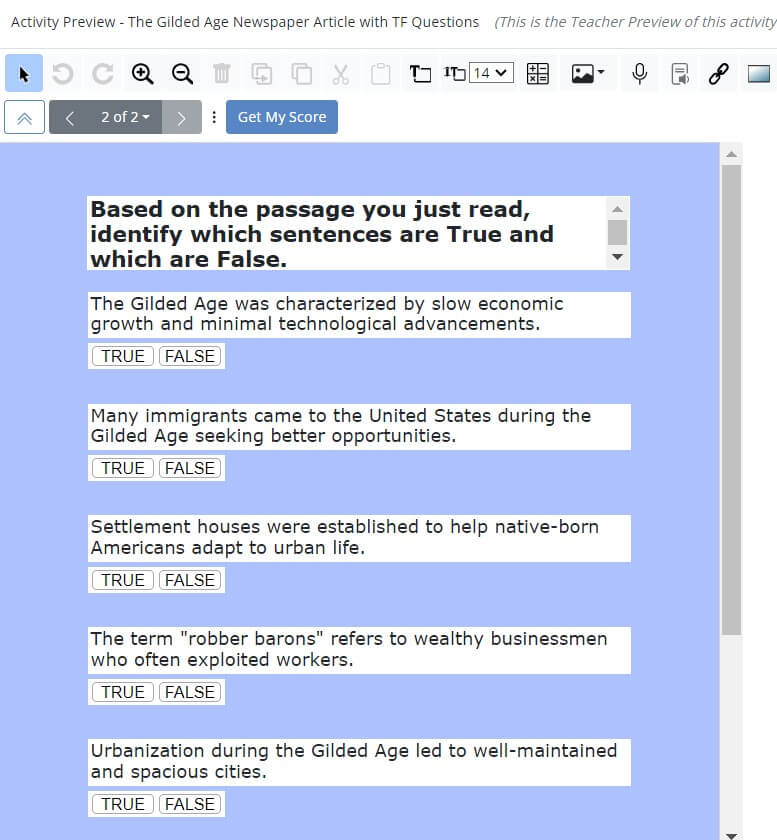Select FALSE for immigrants seeking opportunities statement
This screenshot has height=840, width=777.
190,468
